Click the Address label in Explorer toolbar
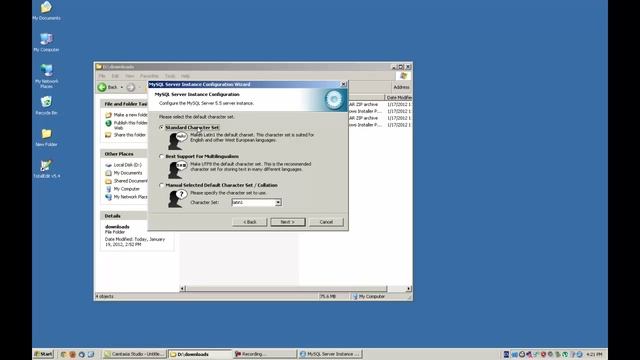The width and height of the screenshot is (640, 360). 401,87
